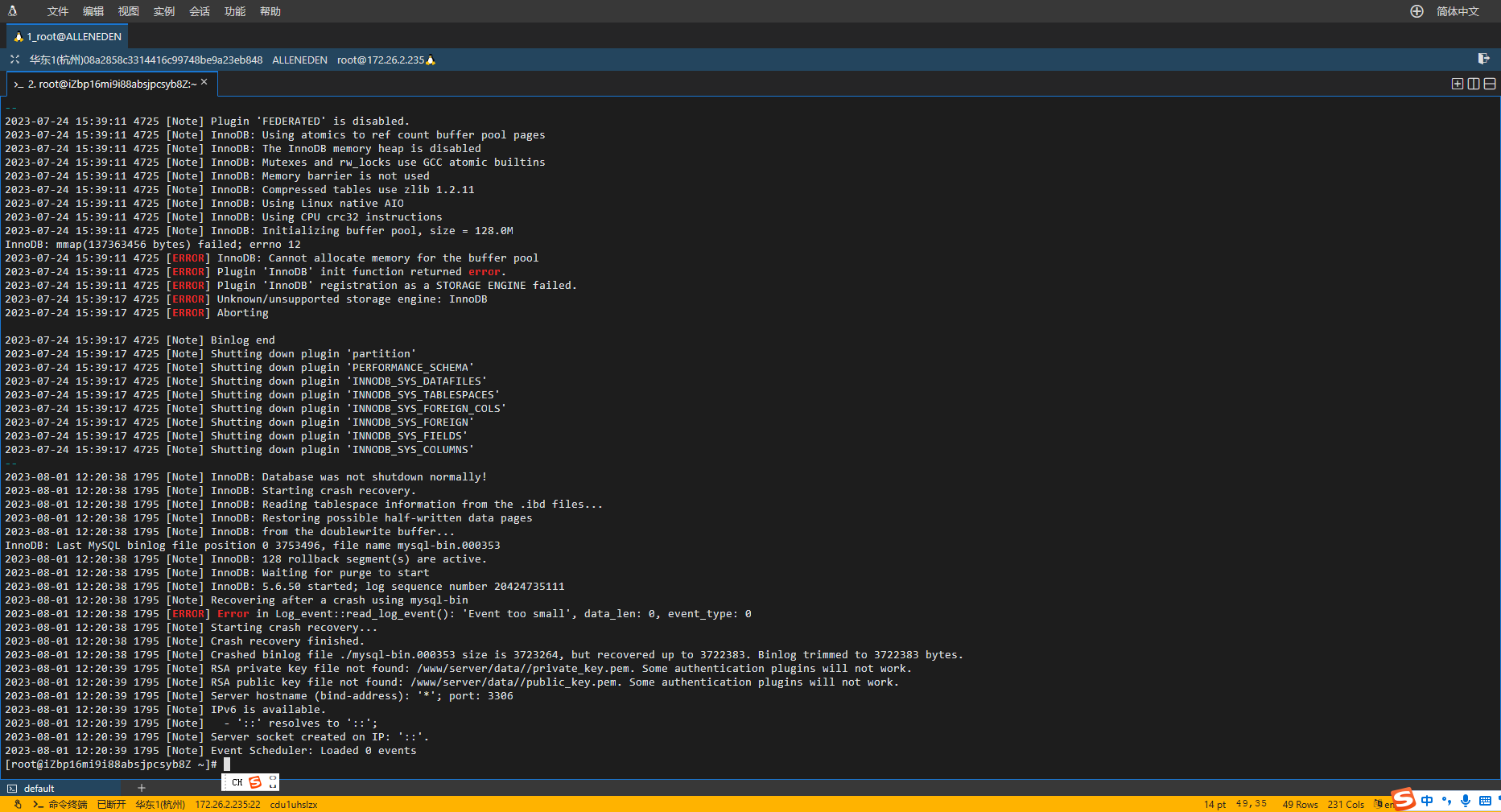Open the 文件 menu
Screen dimensions: 1501x812
[x=58, y=11]
